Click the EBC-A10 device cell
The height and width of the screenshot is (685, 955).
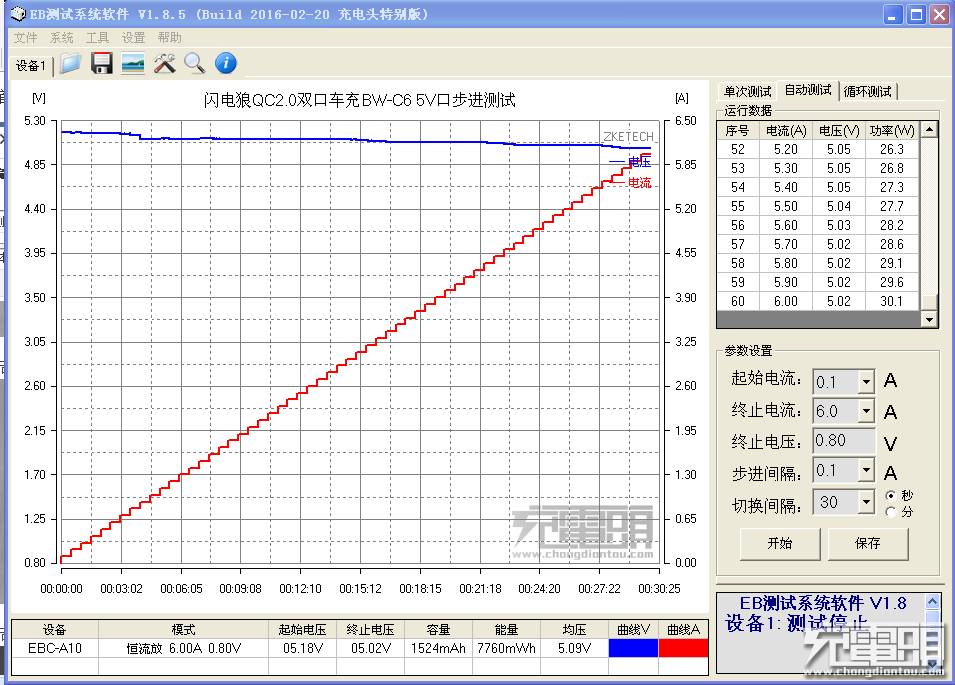(55, 648)
